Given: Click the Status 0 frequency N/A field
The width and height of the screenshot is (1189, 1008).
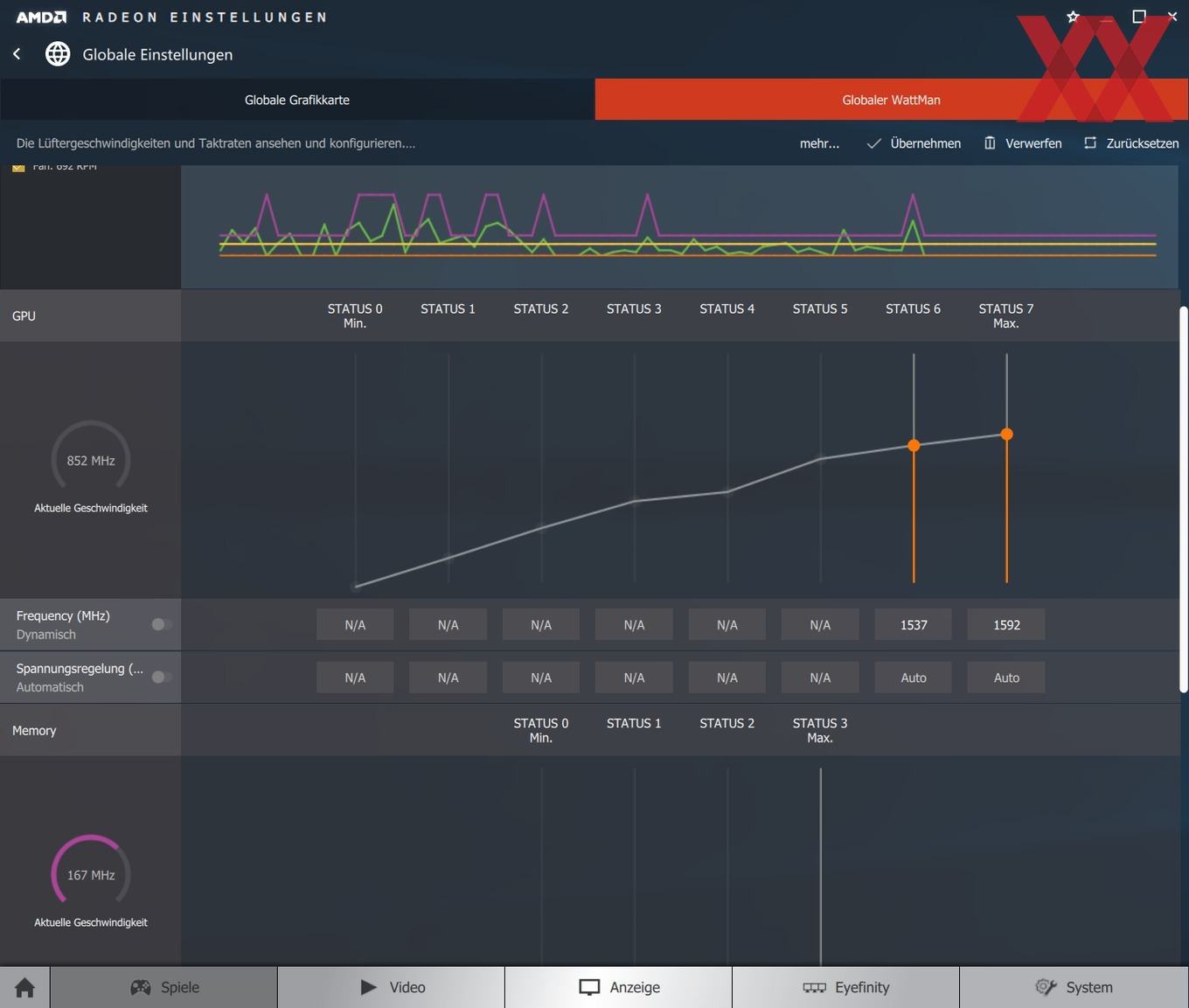Looking at the screenshot, I should (x=355, y=625).
